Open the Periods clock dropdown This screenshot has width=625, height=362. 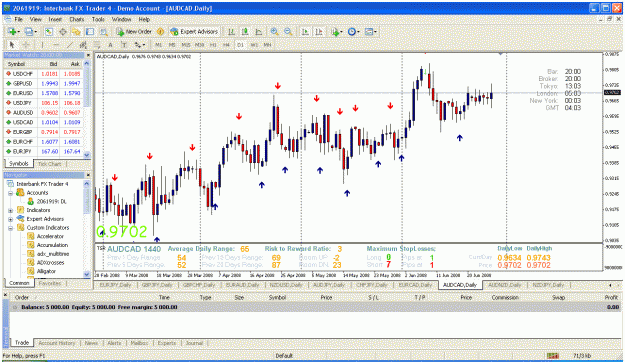(353, 31)
